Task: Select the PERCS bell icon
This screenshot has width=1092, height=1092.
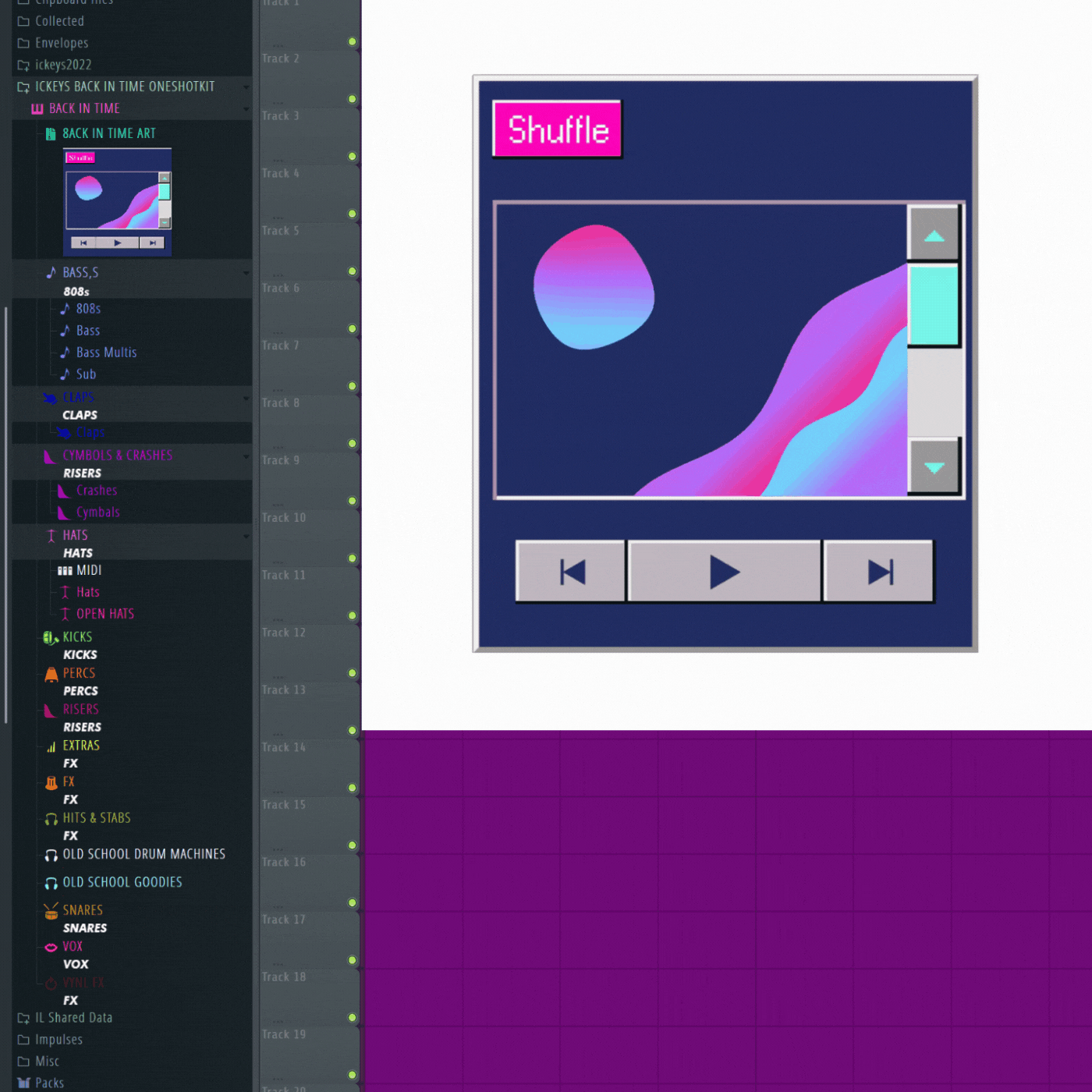Action: pyautogui.click(x=51, y=674)
